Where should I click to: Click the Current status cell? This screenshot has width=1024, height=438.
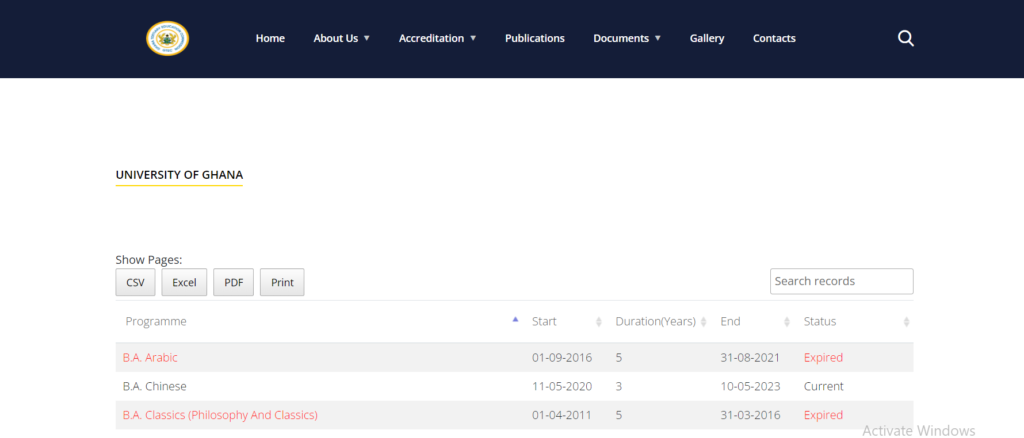point(824,386)
